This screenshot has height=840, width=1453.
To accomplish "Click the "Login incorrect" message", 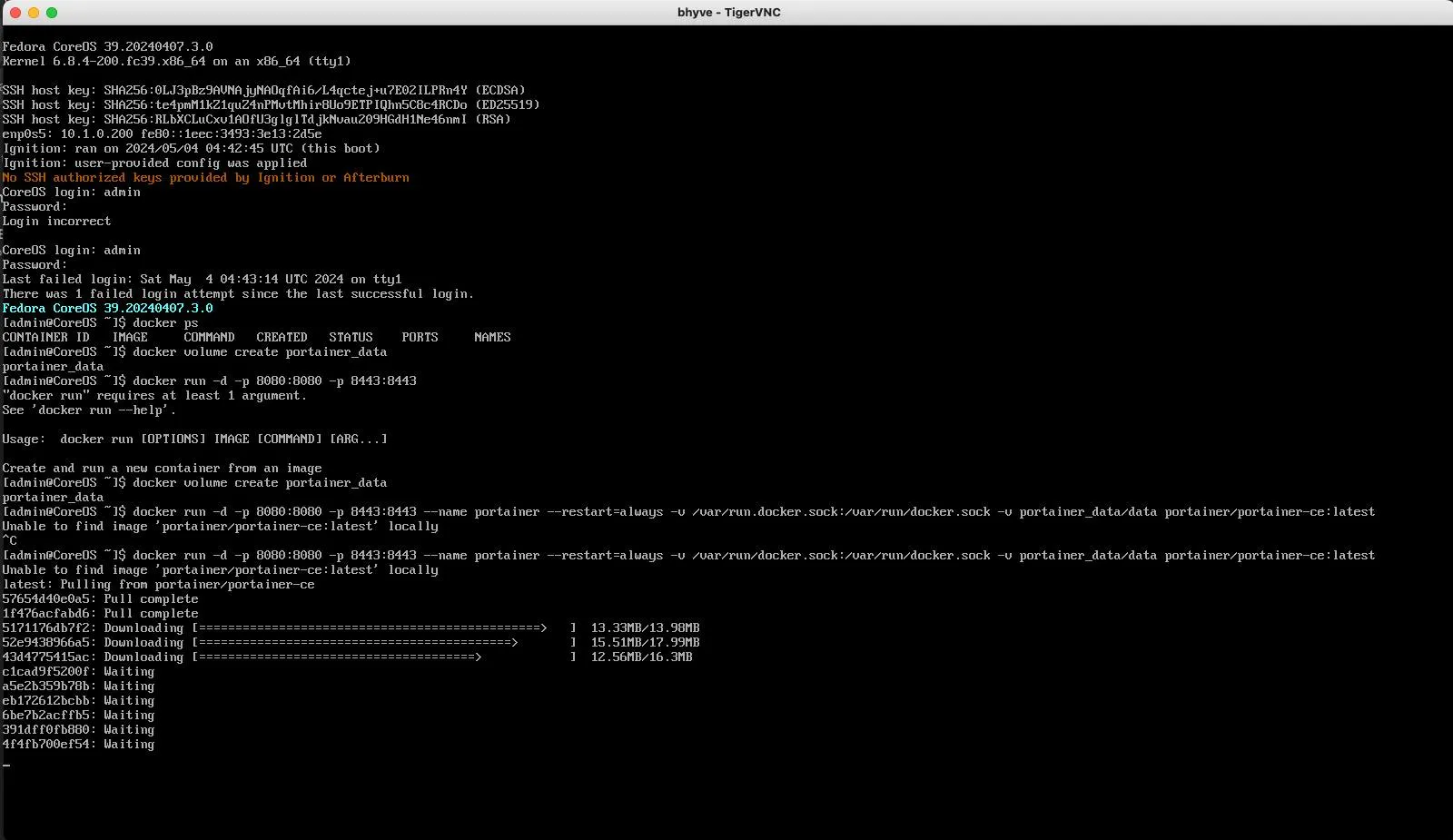I will (x=55, y=221).
